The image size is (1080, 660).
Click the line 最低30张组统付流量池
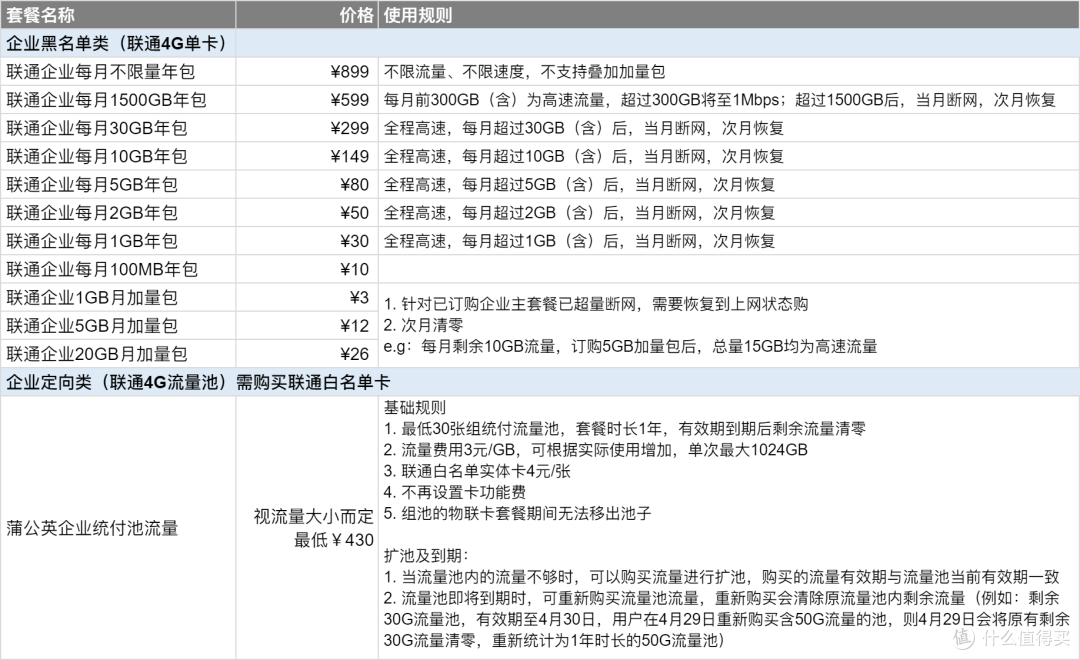coord(625,429)
